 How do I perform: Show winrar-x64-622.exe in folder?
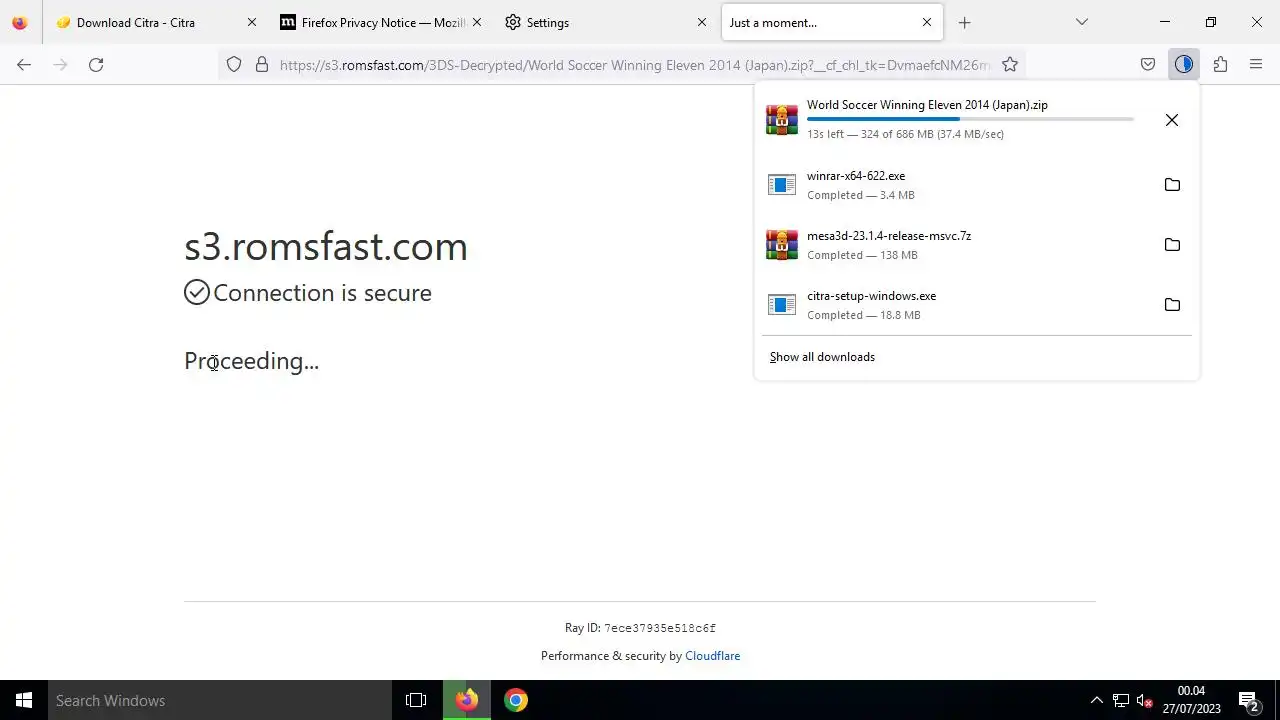pos(1172,185)
